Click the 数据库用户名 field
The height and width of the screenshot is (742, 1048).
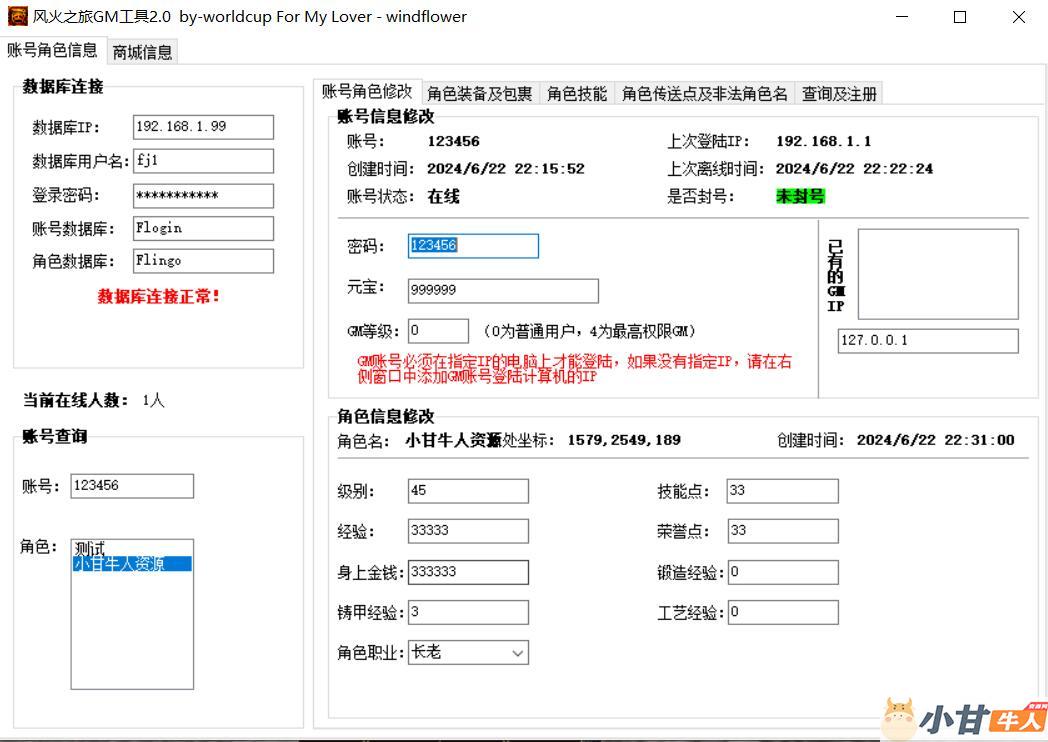pos(203,161)
